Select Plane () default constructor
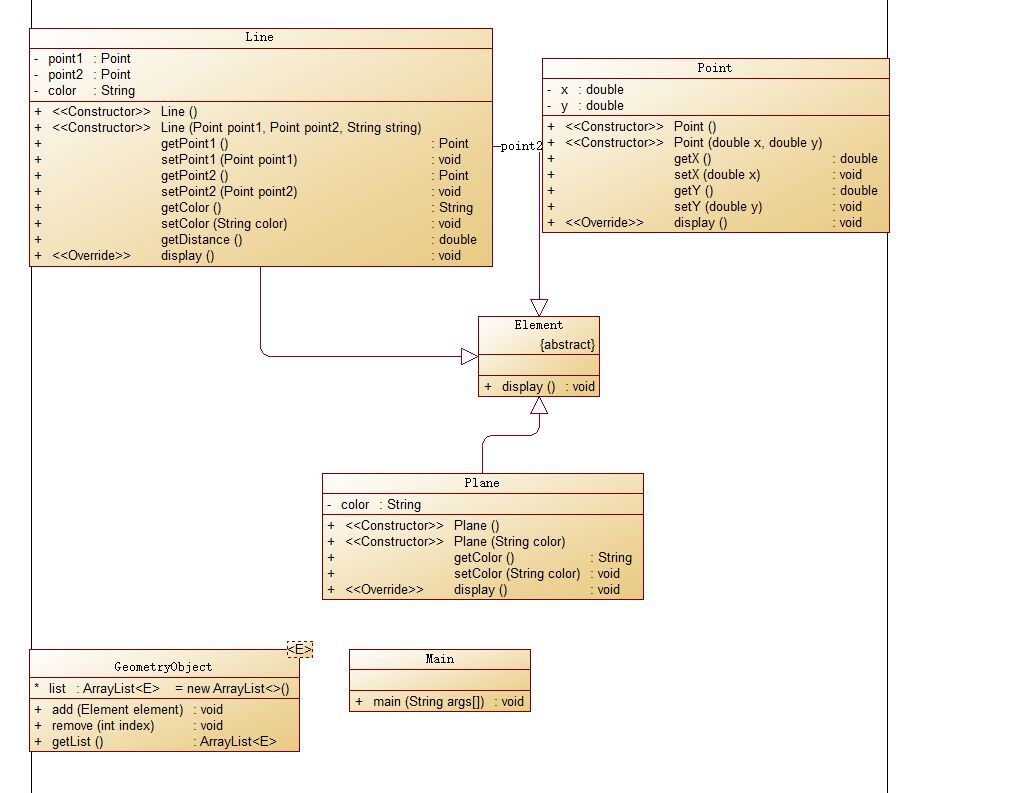 pyautogui.click(x=413, y=526)
